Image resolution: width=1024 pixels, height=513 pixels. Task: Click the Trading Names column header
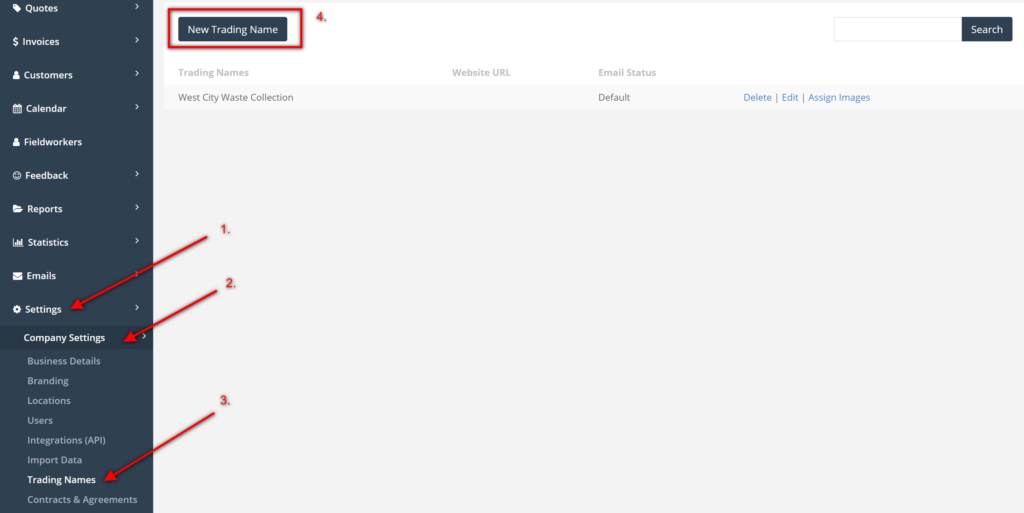point(214,72)
